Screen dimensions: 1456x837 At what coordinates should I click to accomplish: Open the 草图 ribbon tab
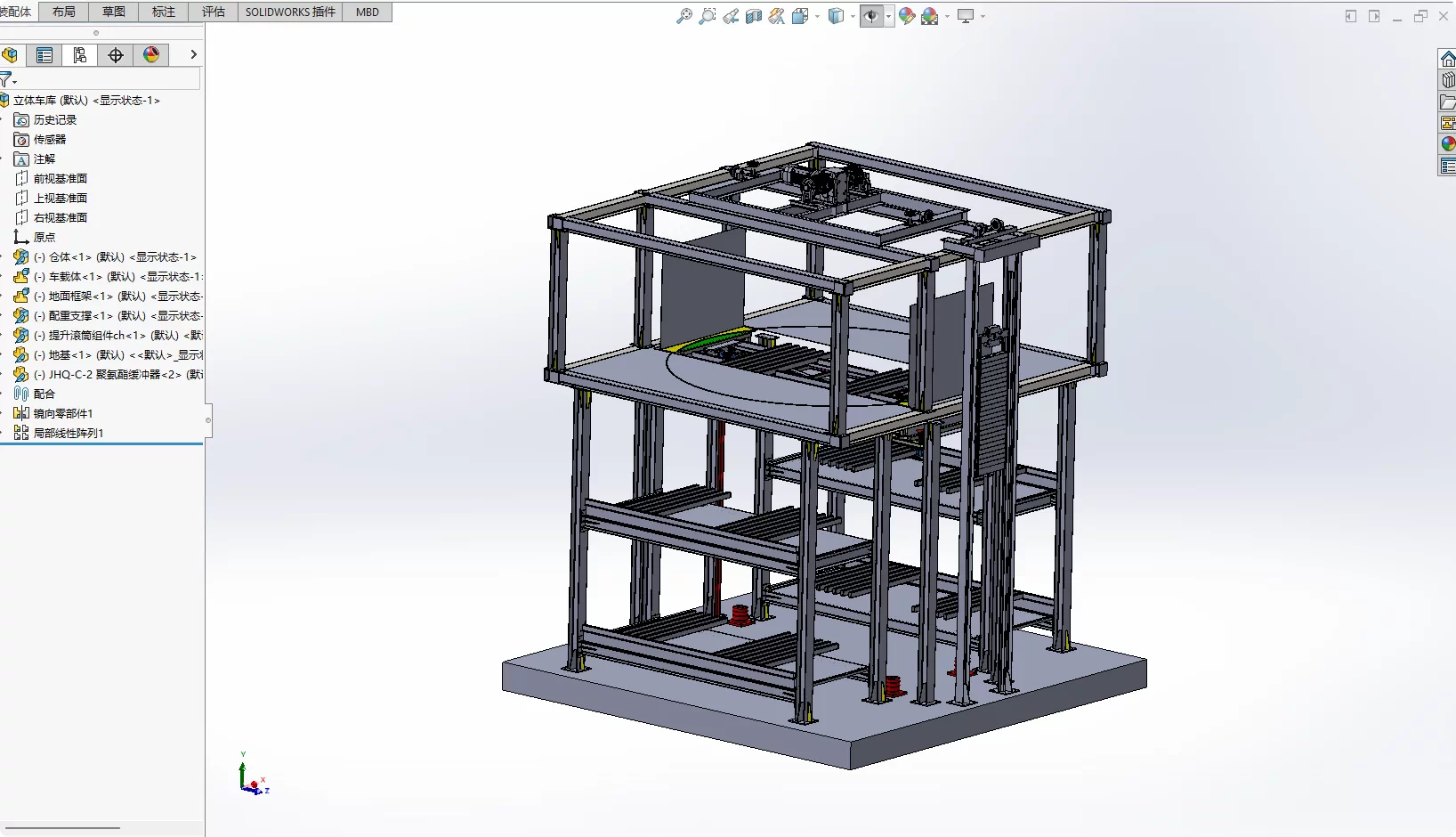[x=114, y=12]
